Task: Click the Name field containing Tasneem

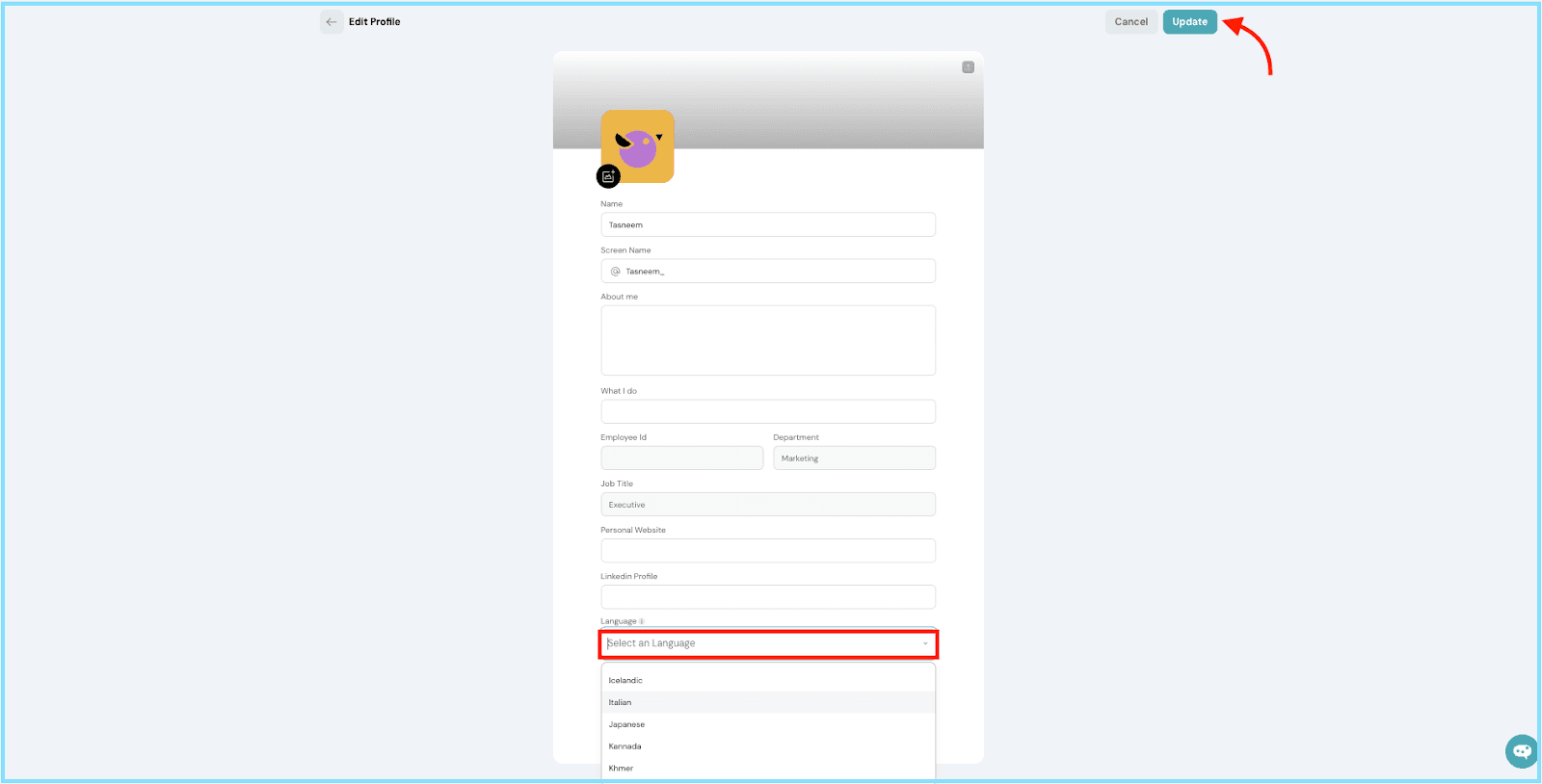Action: 767,225
